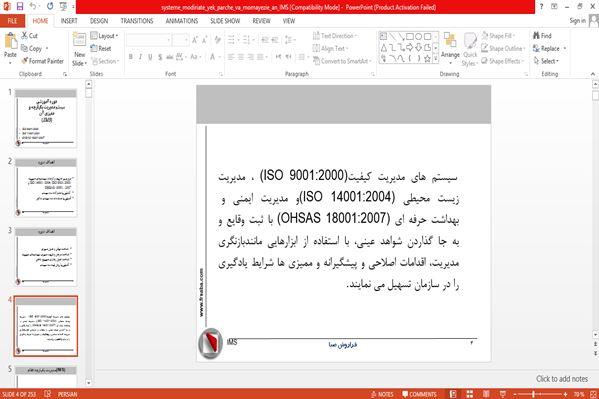Click Sign in link
The image size is (599, 399).
pos(577,21)
